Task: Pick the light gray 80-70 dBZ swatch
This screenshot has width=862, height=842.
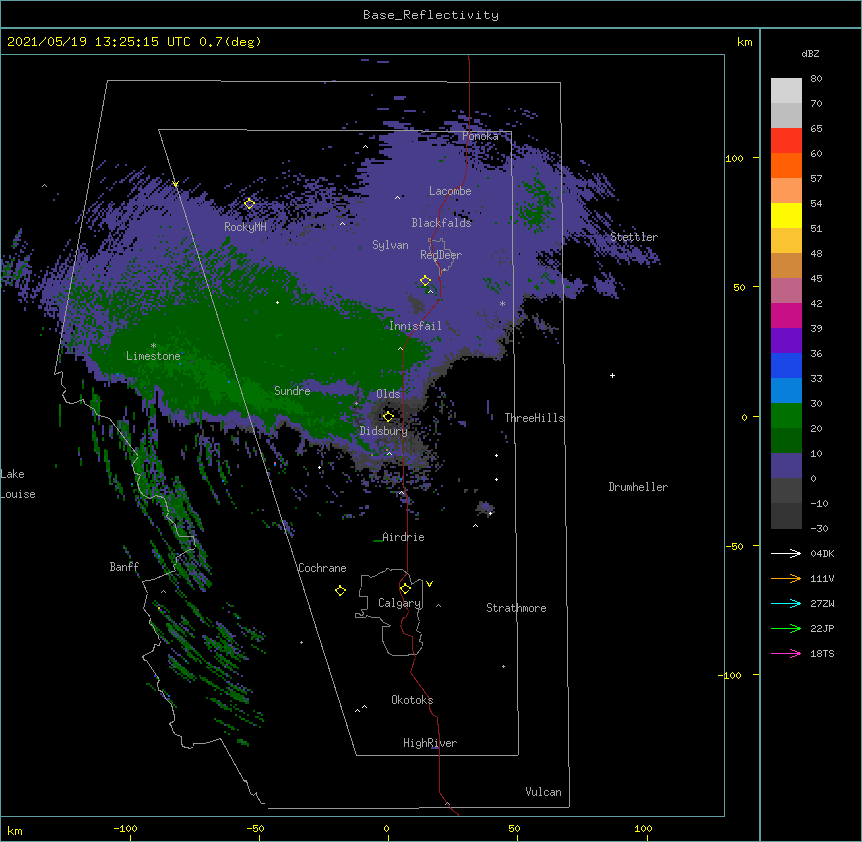Action: [786, 90]
